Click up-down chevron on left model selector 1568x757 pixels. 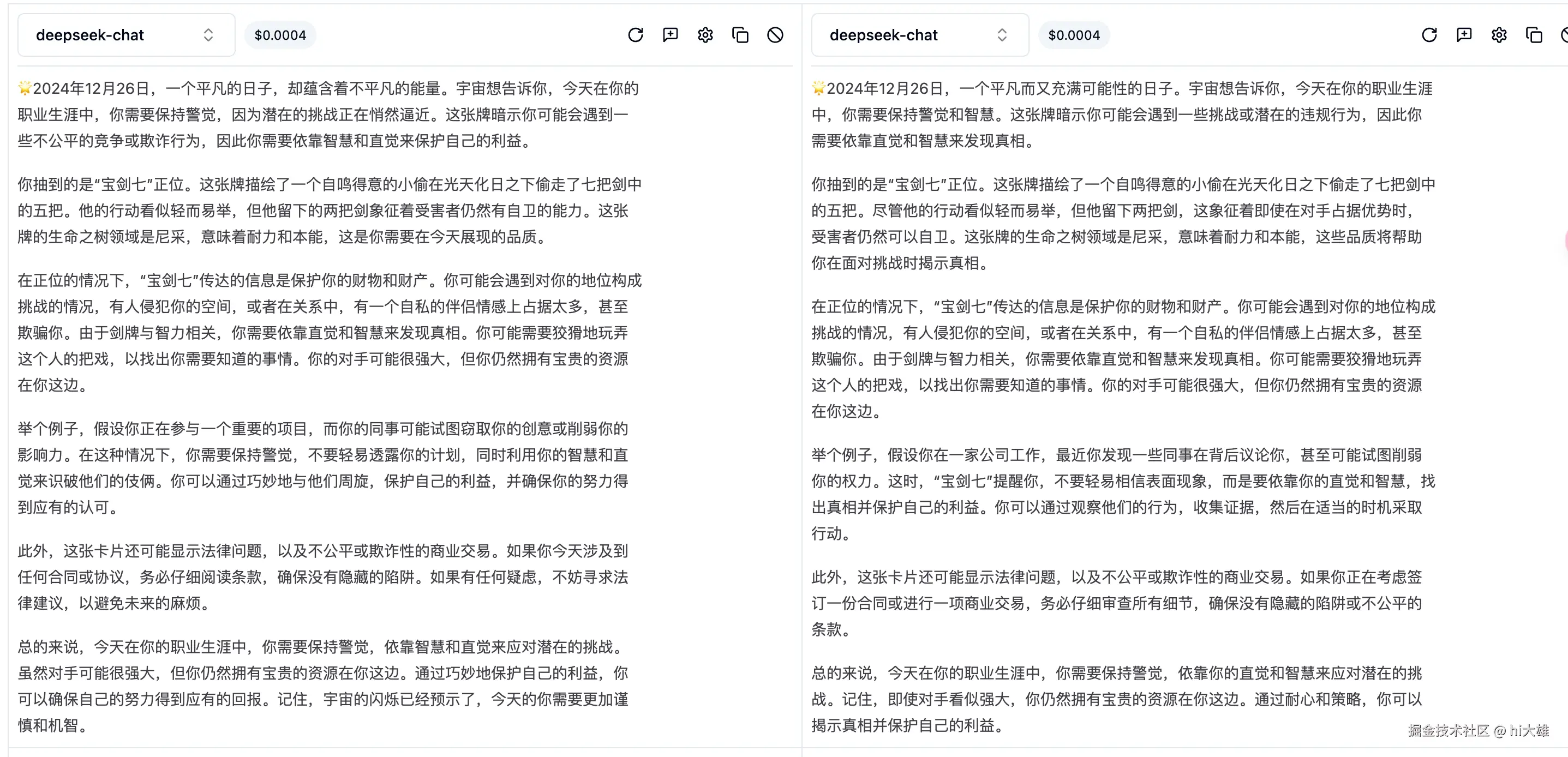coord(208,35)
